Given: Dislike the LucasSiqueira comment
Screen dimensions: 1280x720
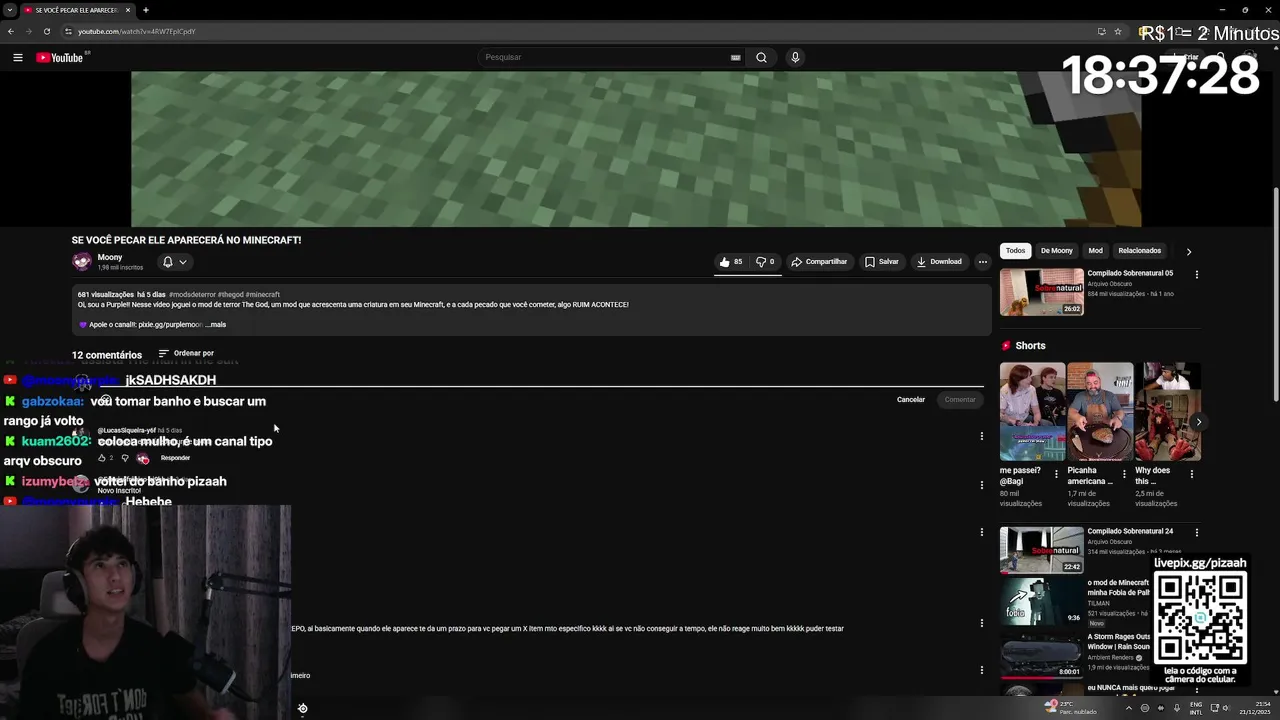Looking at the screenshot, I should tap(125, 458).
